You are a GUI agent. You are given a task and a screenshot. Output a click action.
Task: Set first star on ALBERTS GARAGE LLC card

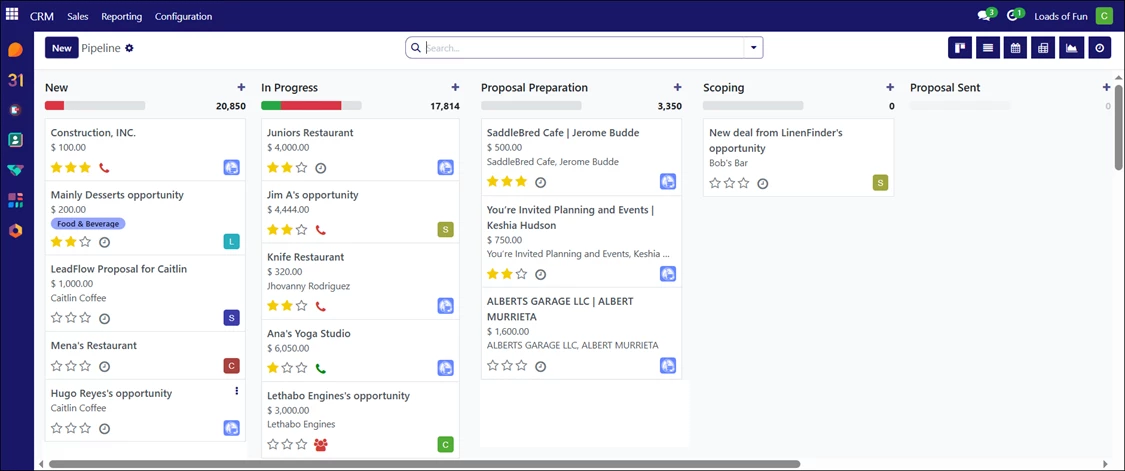click(493, 366)
